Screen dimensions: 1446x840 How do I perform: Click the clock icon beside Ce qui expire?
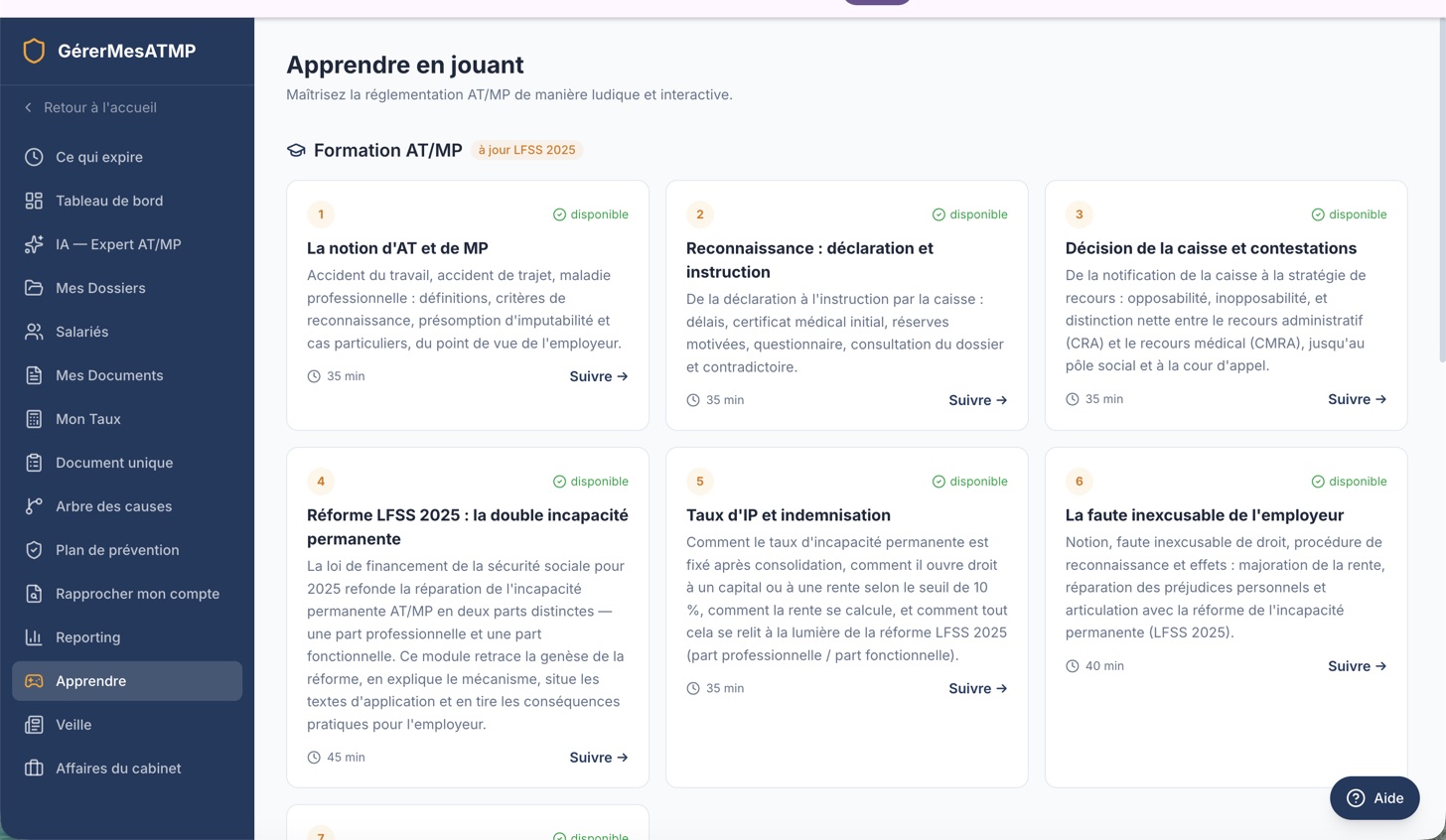34,157
